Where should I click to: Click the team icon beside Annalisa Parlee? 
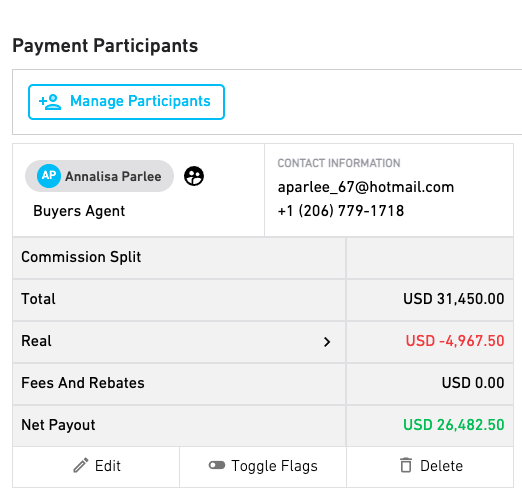click(x=194, y=176)
